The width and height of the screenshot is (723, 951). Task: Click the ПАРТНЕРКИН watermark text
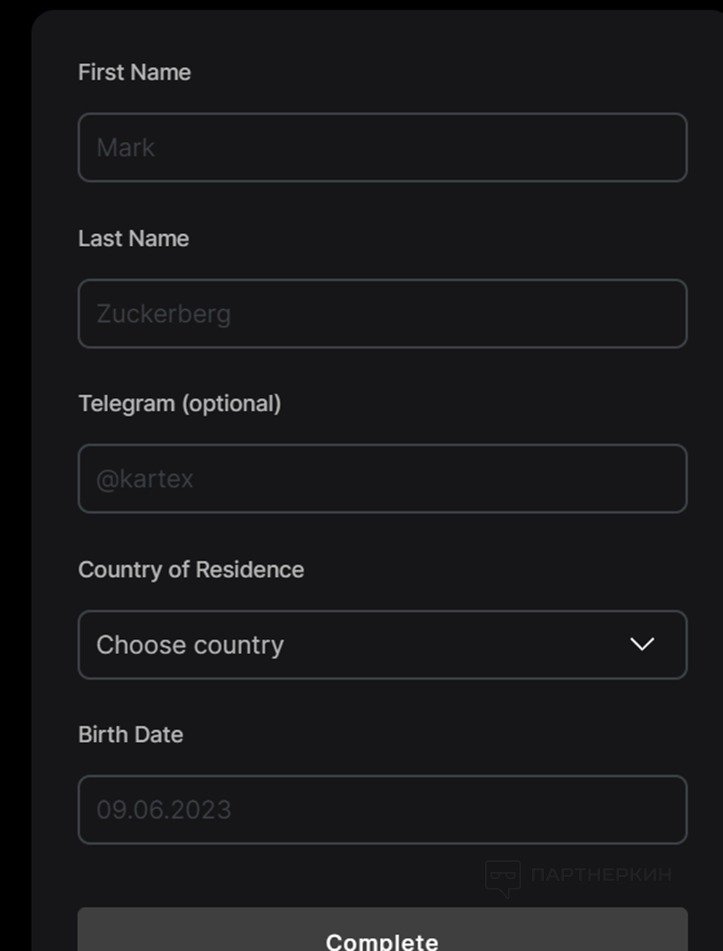pyautogui.click(x=601, y=875)
